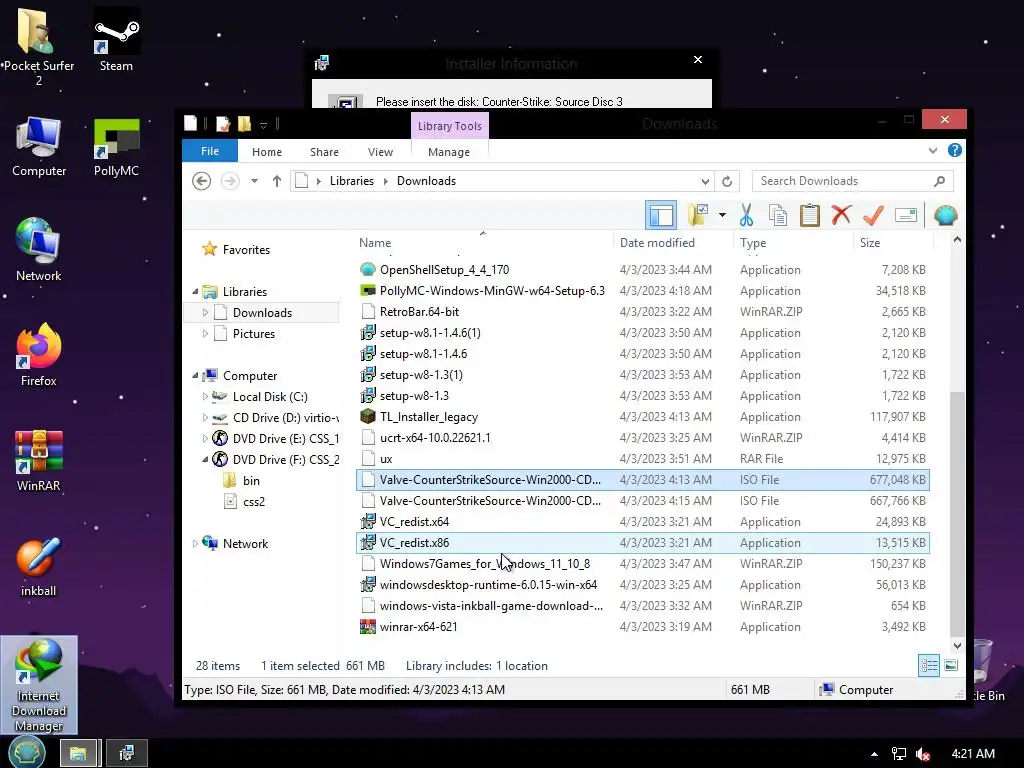Sort by Date modified column header
1024x768 pixels.
(x=657, y=243)
